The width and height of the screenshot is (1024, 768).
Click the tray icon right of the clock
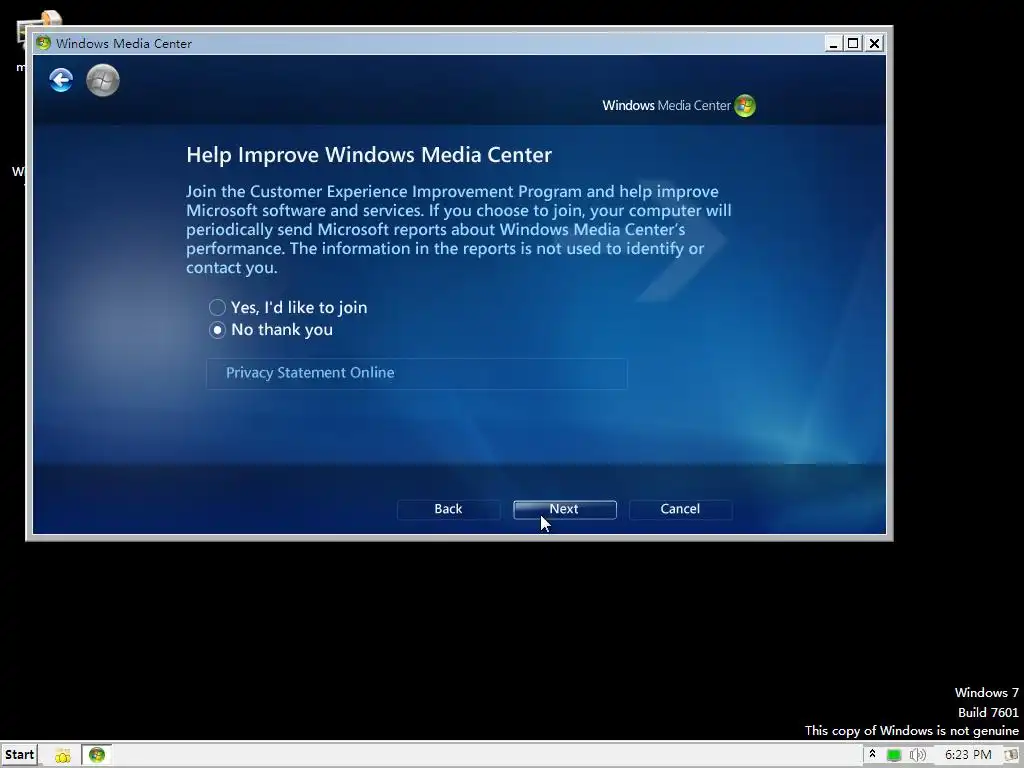(1012, 755)
